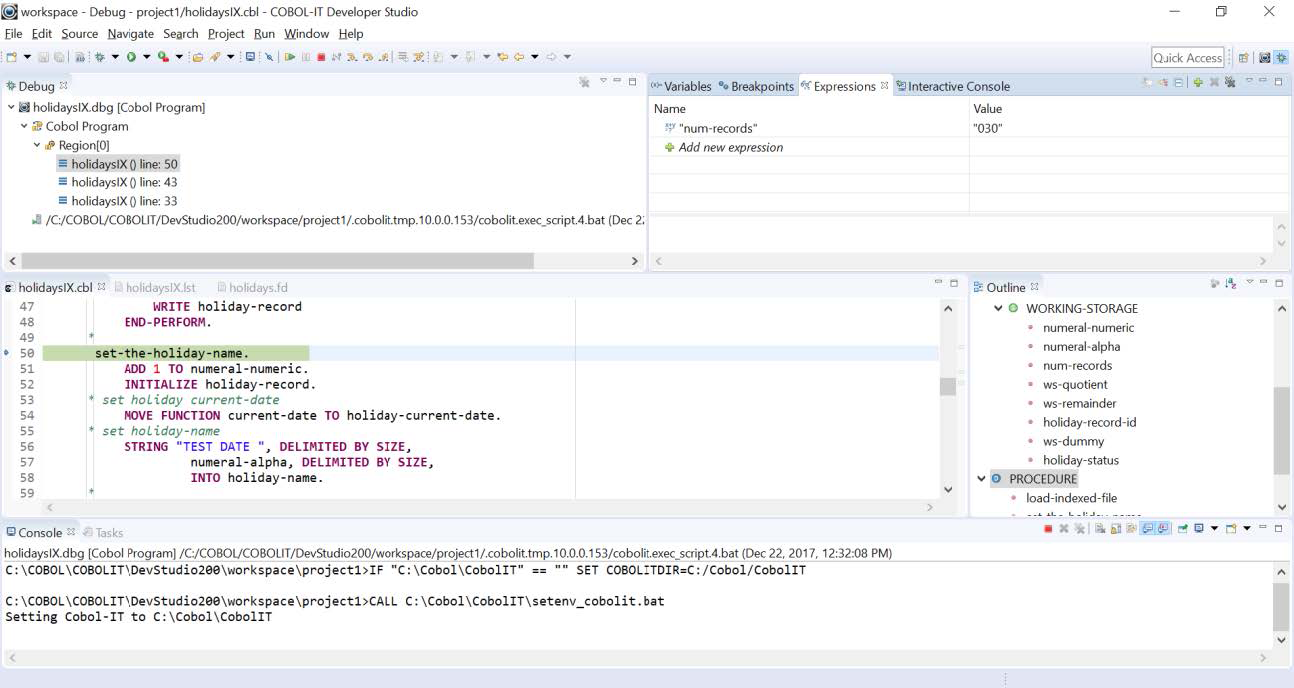Pin the console using Pin Console icon
1294x688 pixels.
click(1181, 529)
